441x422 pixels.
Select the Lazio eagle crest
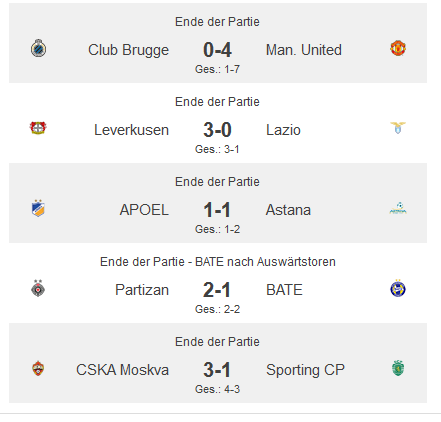398,128
